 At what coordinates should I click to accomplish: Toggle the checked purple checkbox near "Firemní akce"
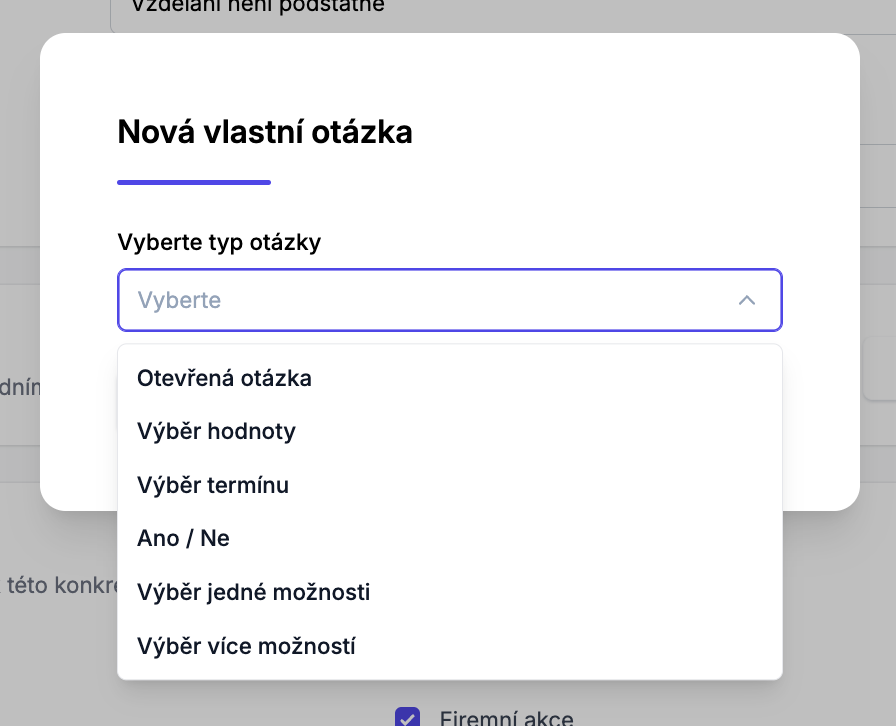[x=408, y=717]
